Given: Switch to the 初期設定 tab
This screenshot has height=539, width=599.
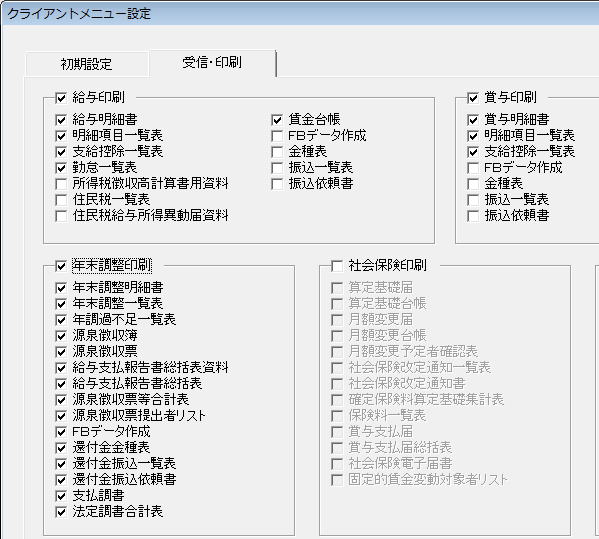Looking at the screenshot, I should click(x=86, y=64).
